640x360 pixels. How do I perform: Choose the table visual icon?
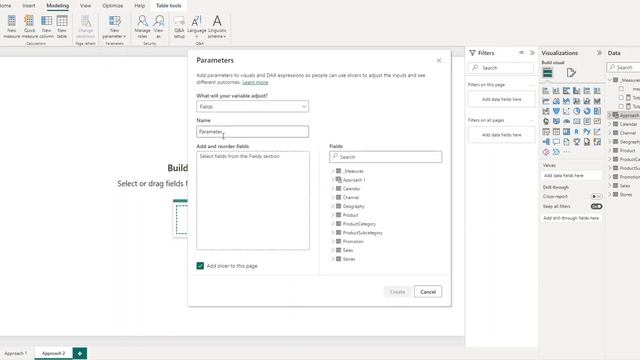tap(556, 131)
